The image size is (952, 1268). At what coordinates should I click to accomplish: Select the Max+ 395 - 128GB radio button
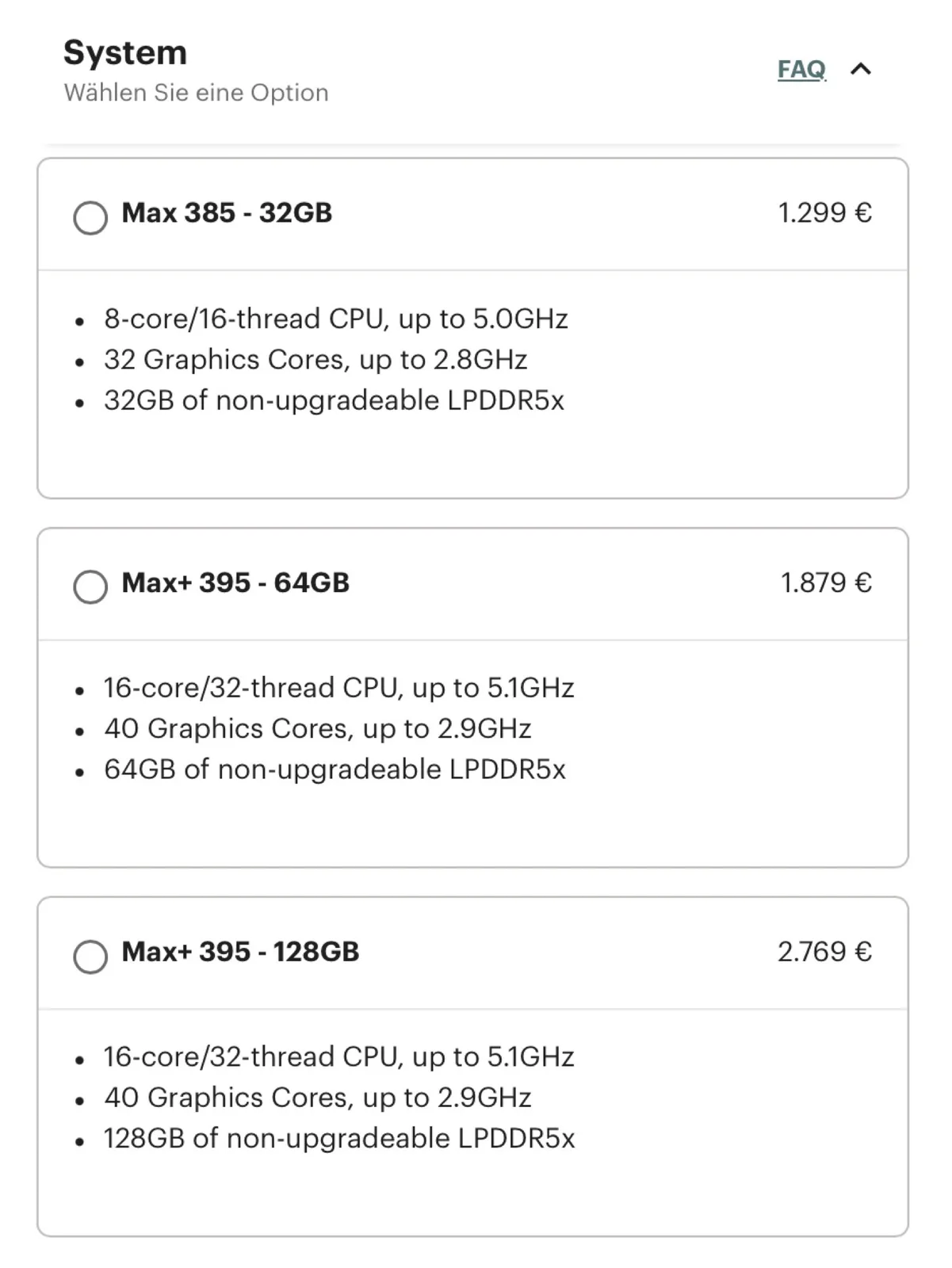[x=90, y=957]
